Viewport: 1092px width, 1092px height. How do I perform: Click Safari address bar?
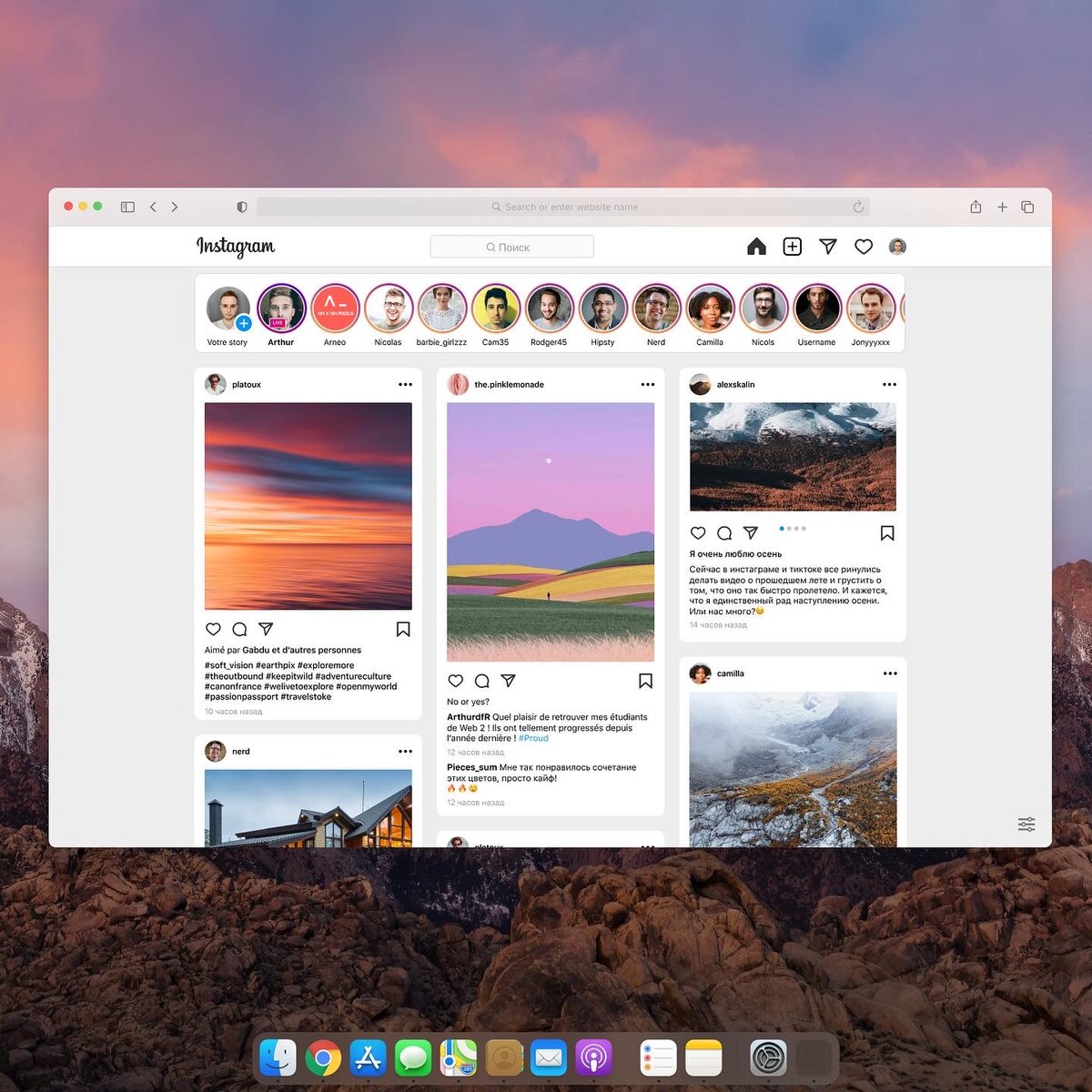[x=563, y=207]
